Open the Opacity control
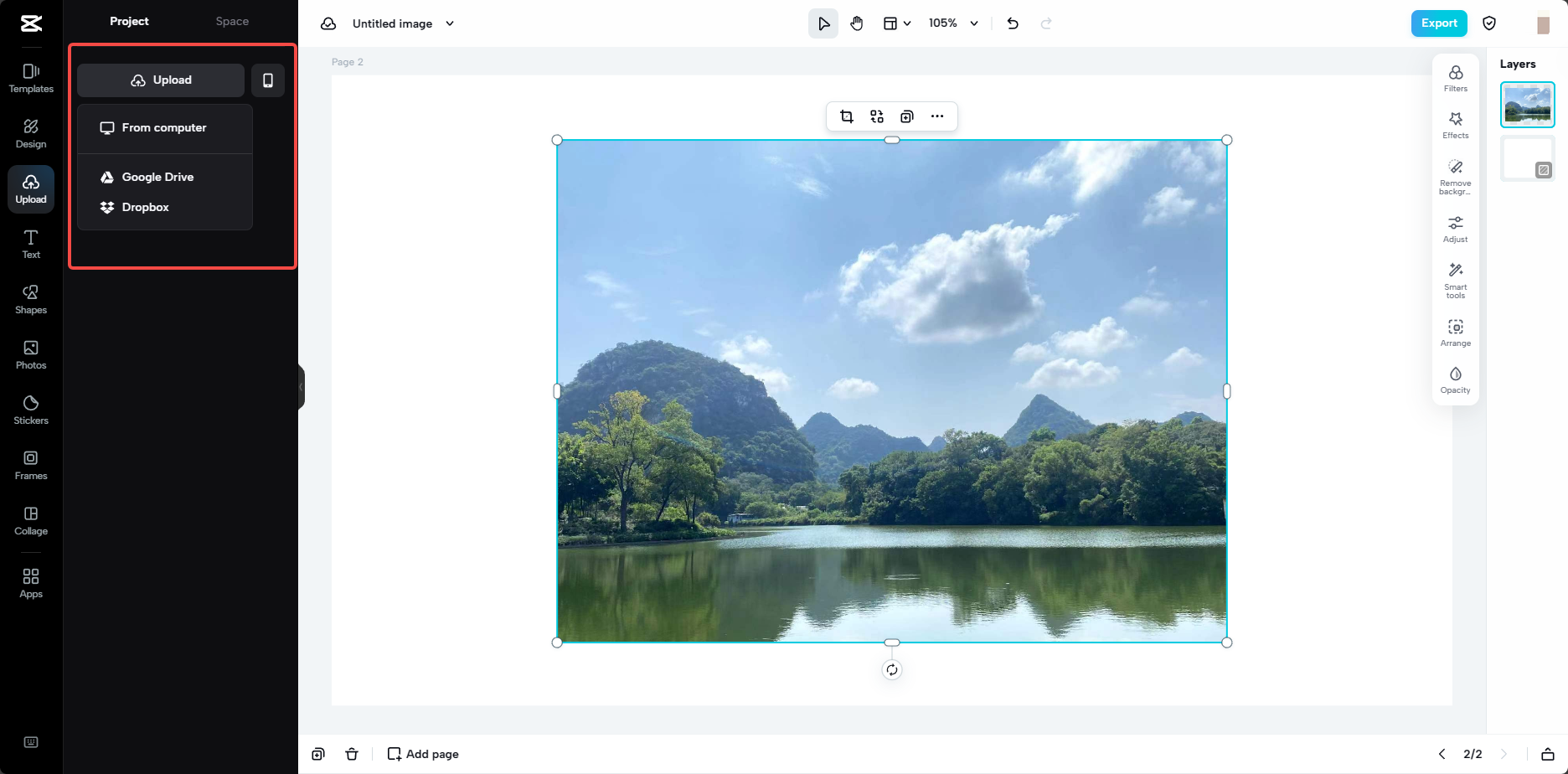 coord(1455,379)
